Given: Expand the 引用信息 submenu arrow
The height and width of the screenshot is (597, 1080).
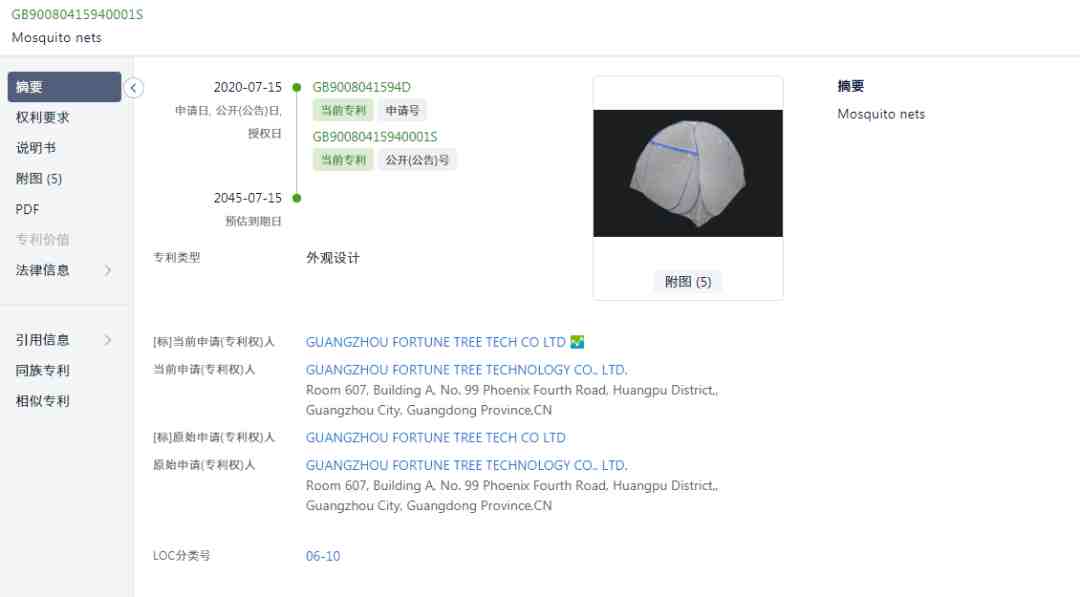Looking at the screenshot, I should [x=108, y=340].
